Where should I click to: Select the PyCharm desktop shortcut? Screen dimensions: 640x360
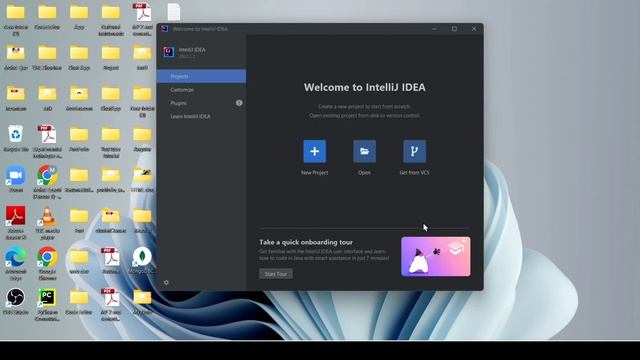point(47,304)
